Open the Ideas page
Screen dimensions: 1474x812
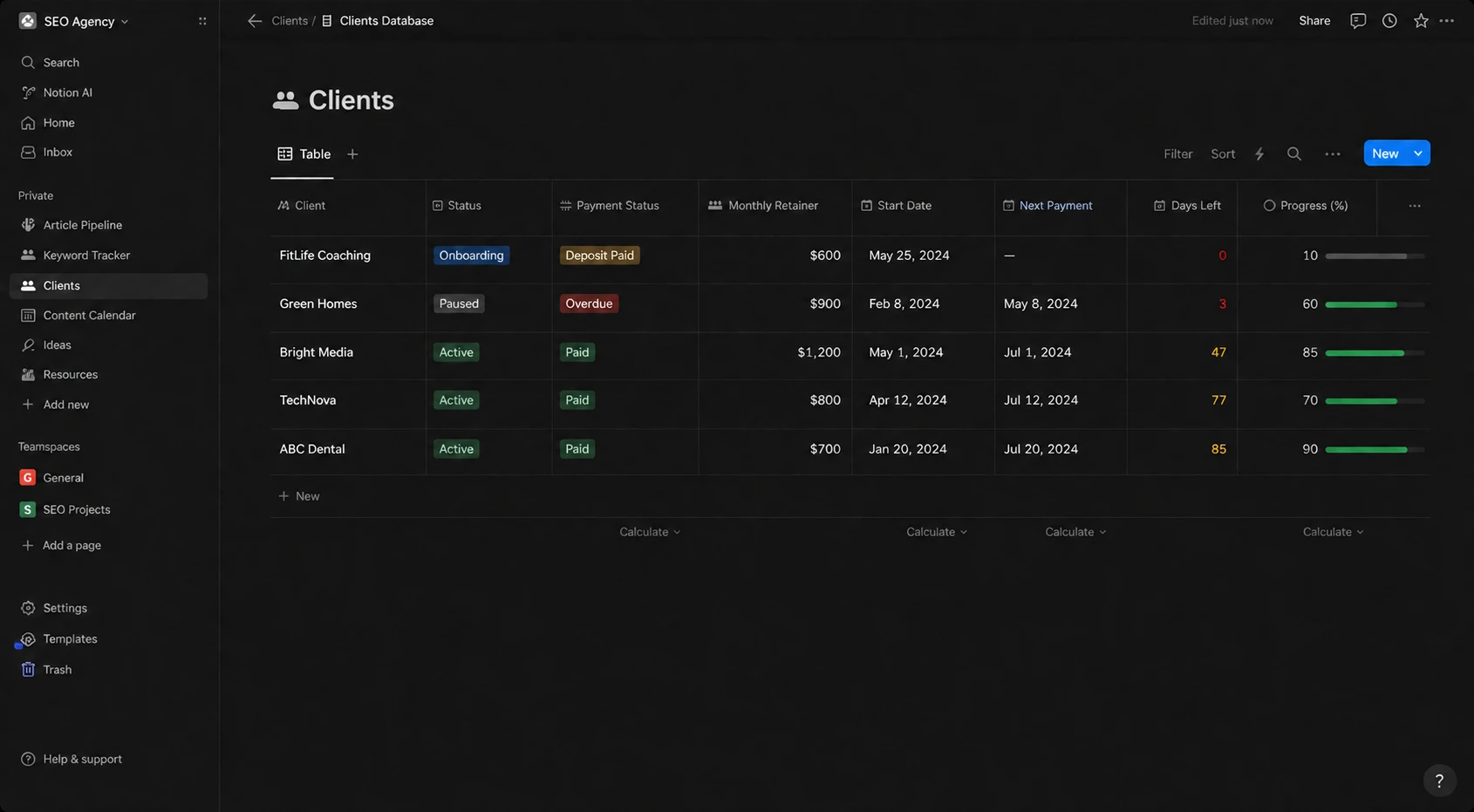pos(108,345)
